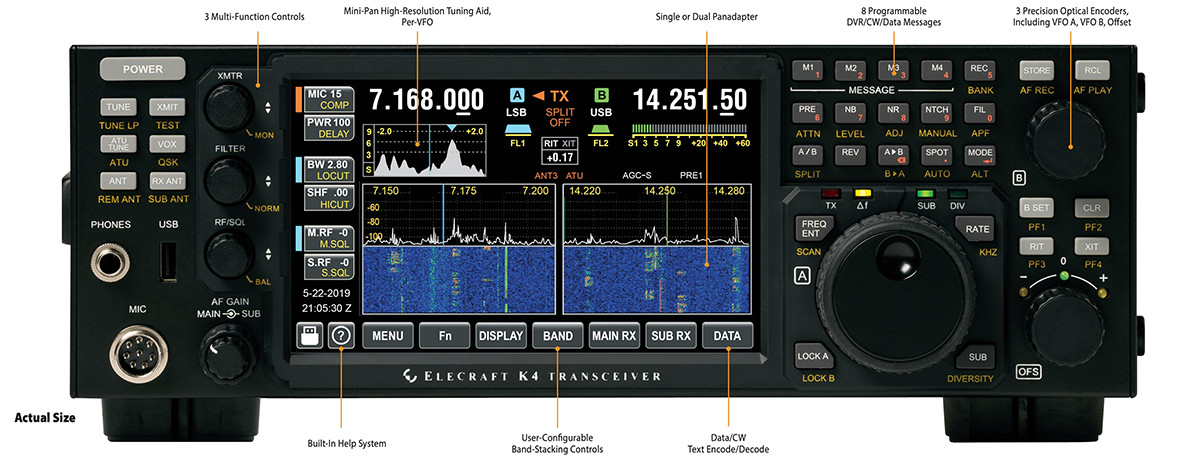Click the main VFO A tuning knob
The width and height of the screenshot is (1200, 462).
click(x=897, y=288)
